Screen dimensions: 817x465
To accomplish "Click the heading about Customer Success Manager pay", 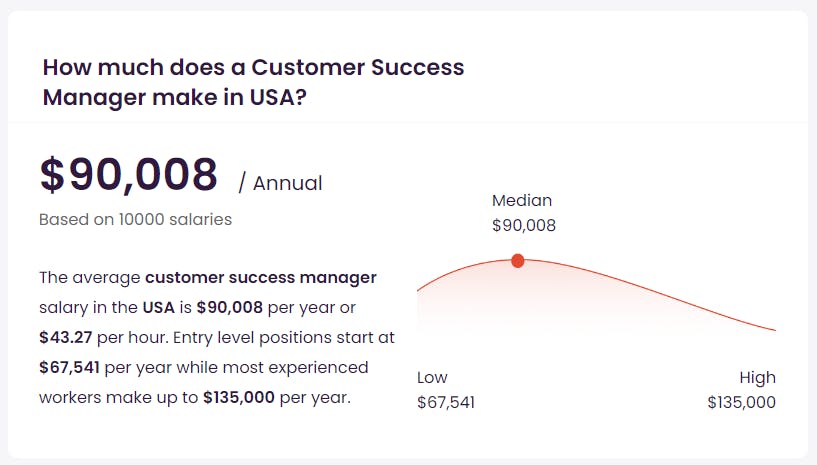I will point(253,82).
